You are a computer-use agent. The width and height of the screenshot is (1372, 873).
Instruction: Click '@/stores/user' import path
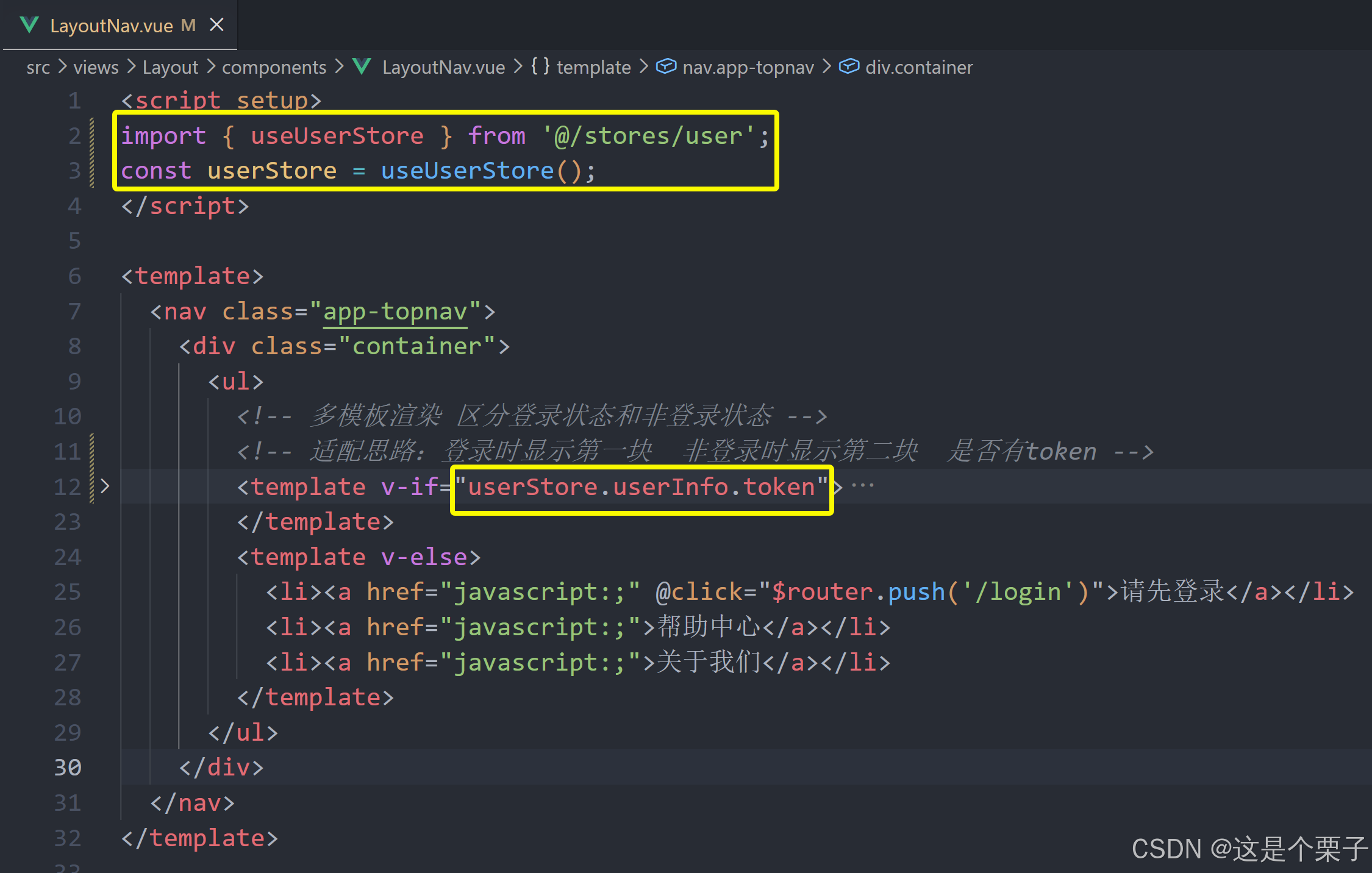[x=648, y=136]
